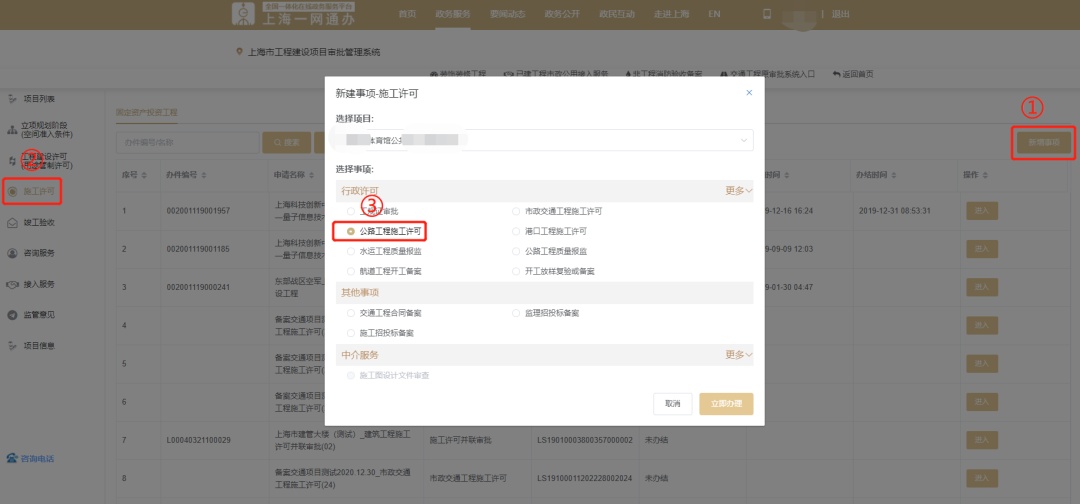Open the 选择项目 dropdown

coord(544,141)
